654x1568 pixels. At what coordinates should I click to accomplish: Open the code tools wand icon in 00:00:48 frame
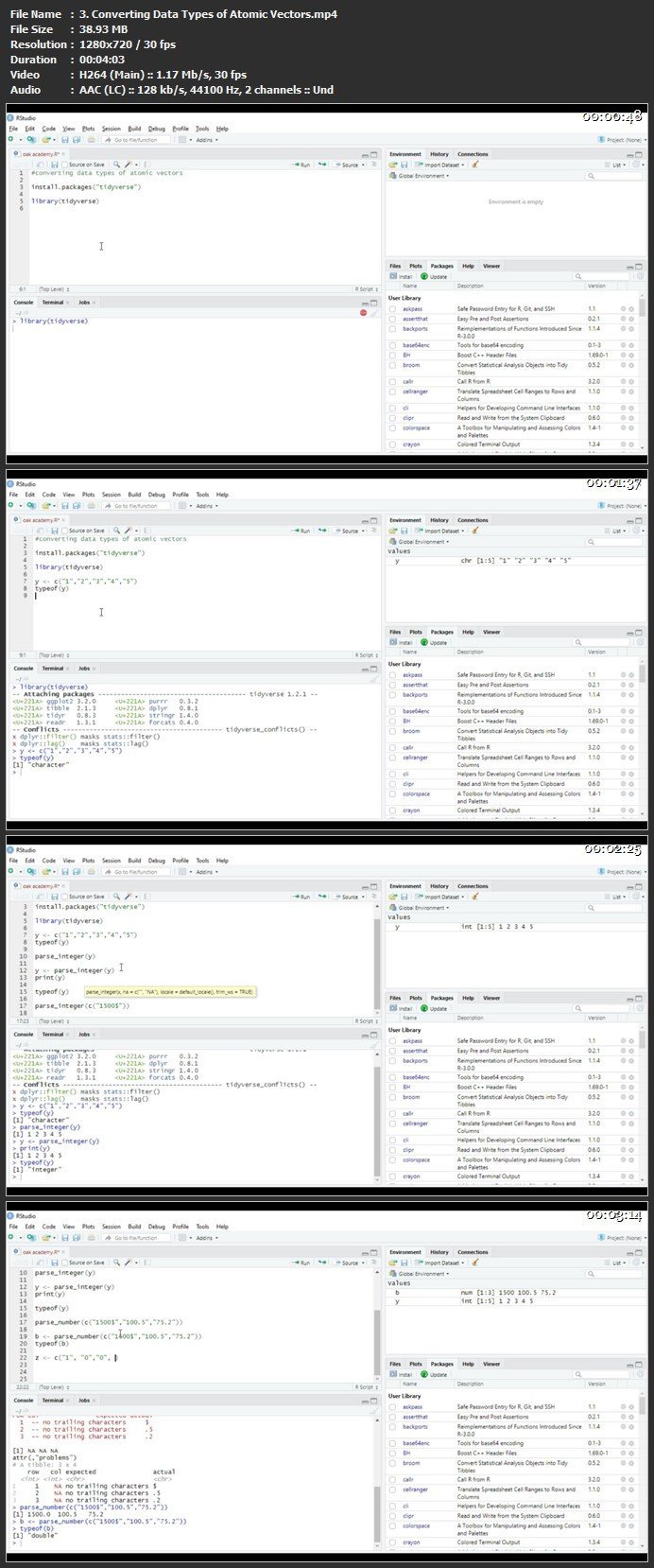coord(128,165)
